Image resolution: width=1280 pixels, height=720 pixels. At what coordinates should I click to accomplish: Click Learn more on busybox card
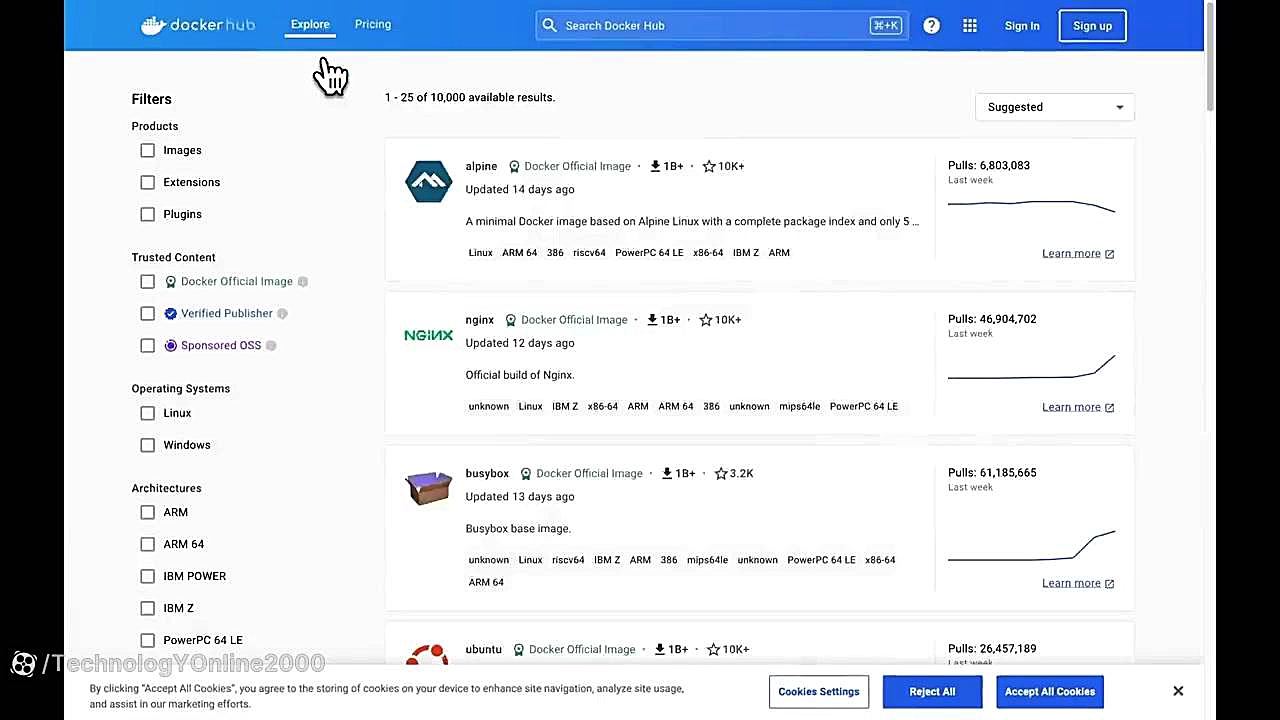1078,583
